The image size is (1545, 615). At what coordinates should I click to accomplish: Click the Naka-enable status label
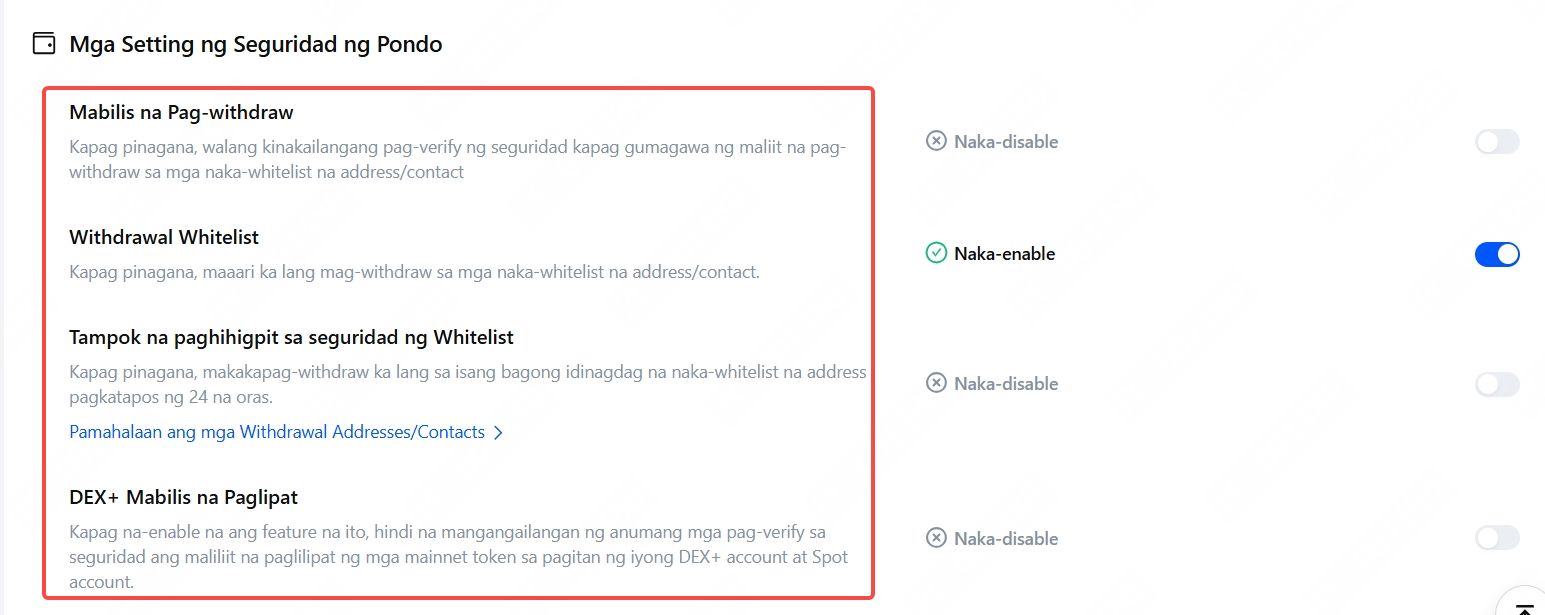point(1004,254)
